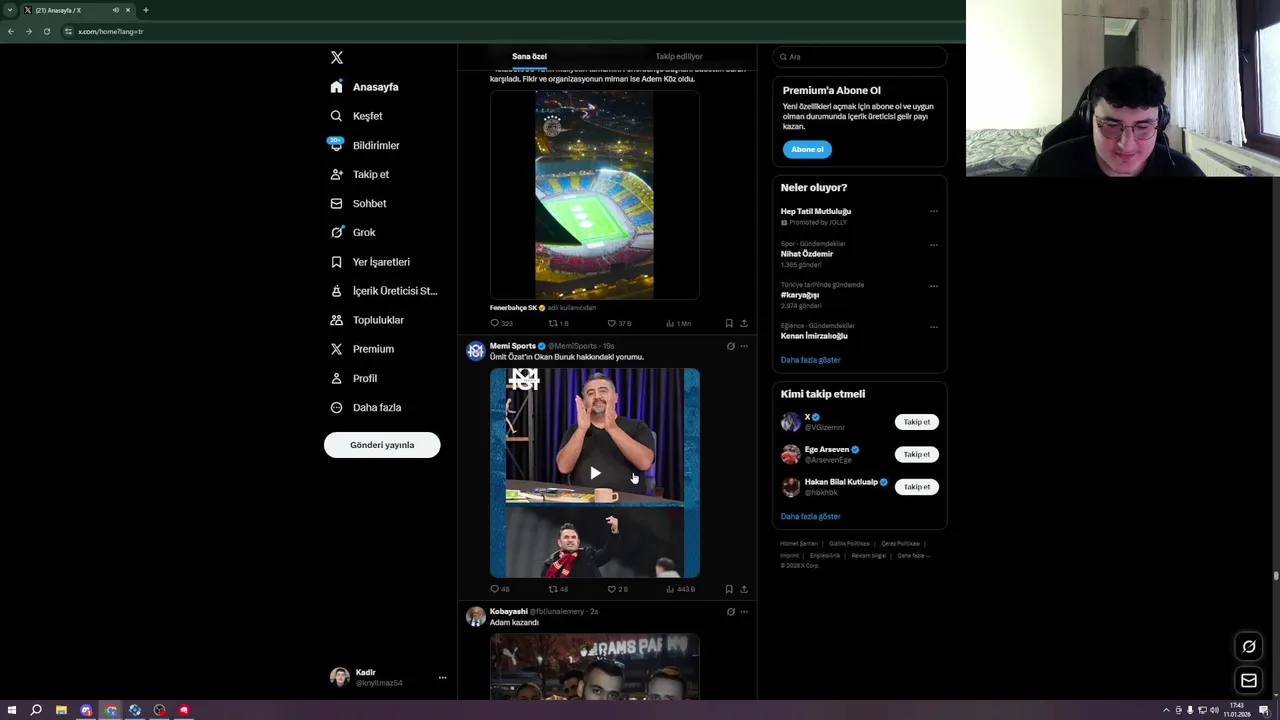This screenshot has width=1280, height=720.
Task: Open floating Grok button
Action: click(x=1249, y=647)
